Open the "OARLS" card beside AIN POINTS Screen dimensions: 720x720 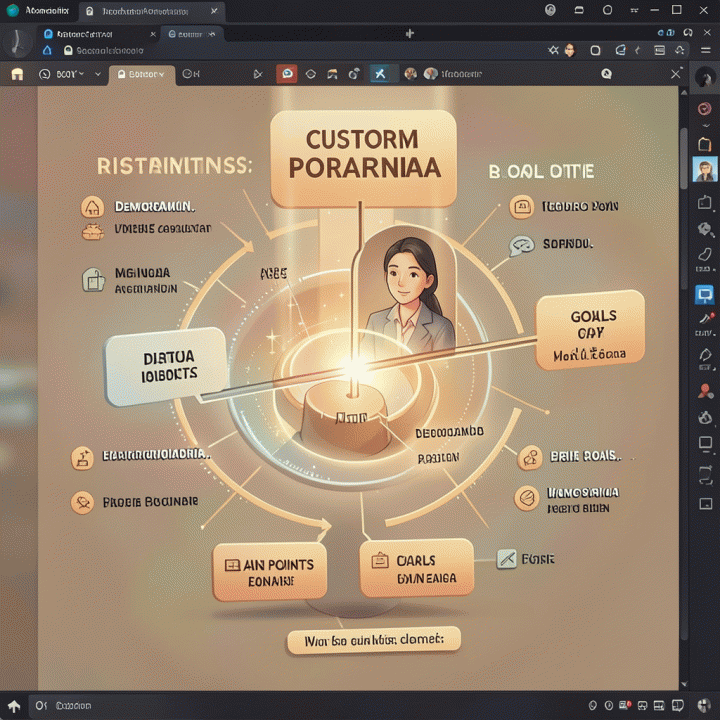click(x=416, y=568)
